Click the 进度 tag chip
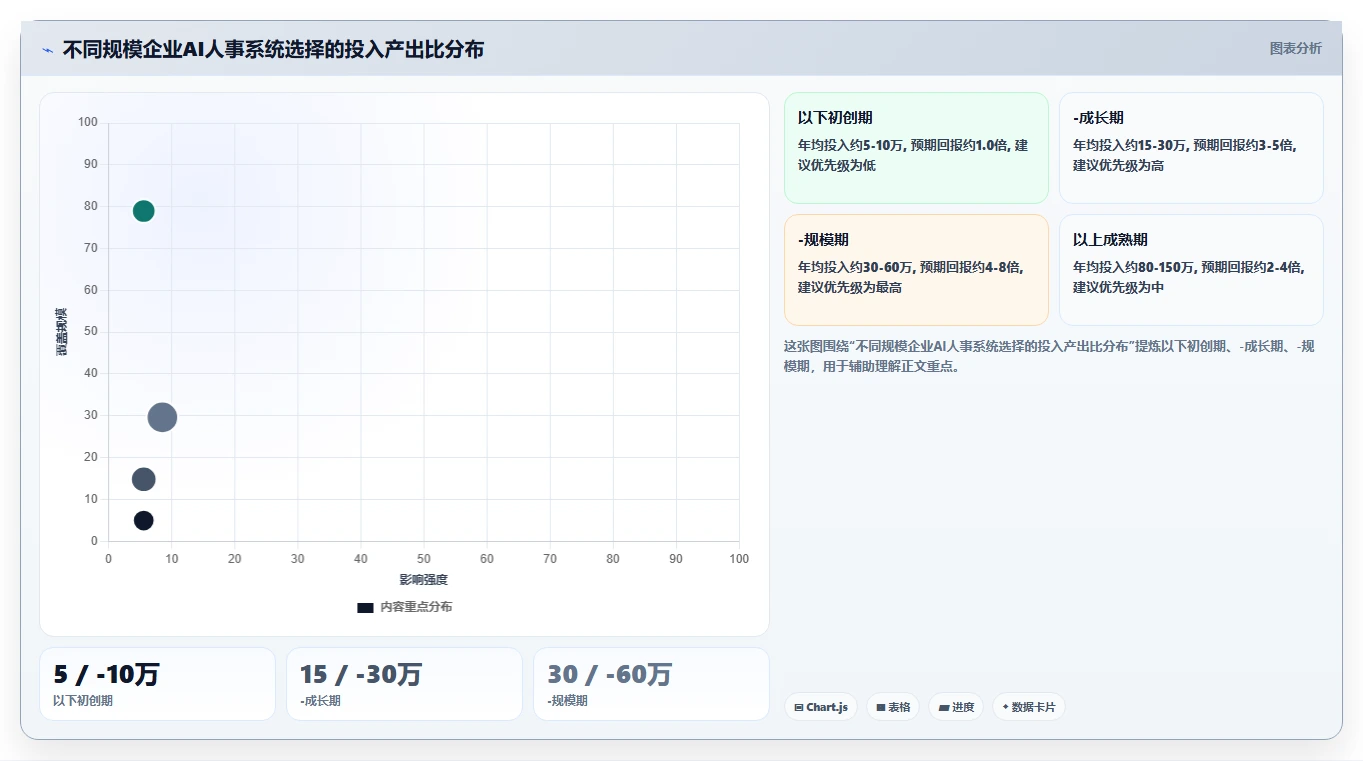Image resolution: width=1363 pixels, height=761 pixels. pyautogui.click(x=956, y=707)
